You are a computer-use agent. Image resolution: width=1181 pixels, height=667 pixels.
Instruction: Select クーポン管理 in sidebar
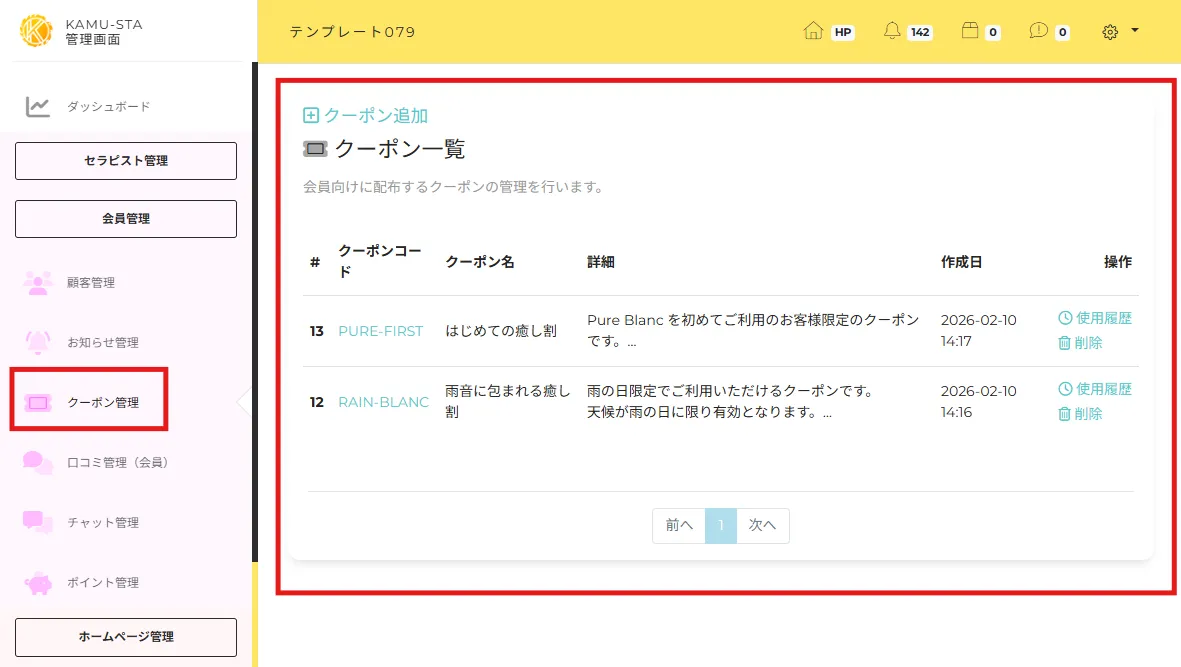tap(102, 403)
